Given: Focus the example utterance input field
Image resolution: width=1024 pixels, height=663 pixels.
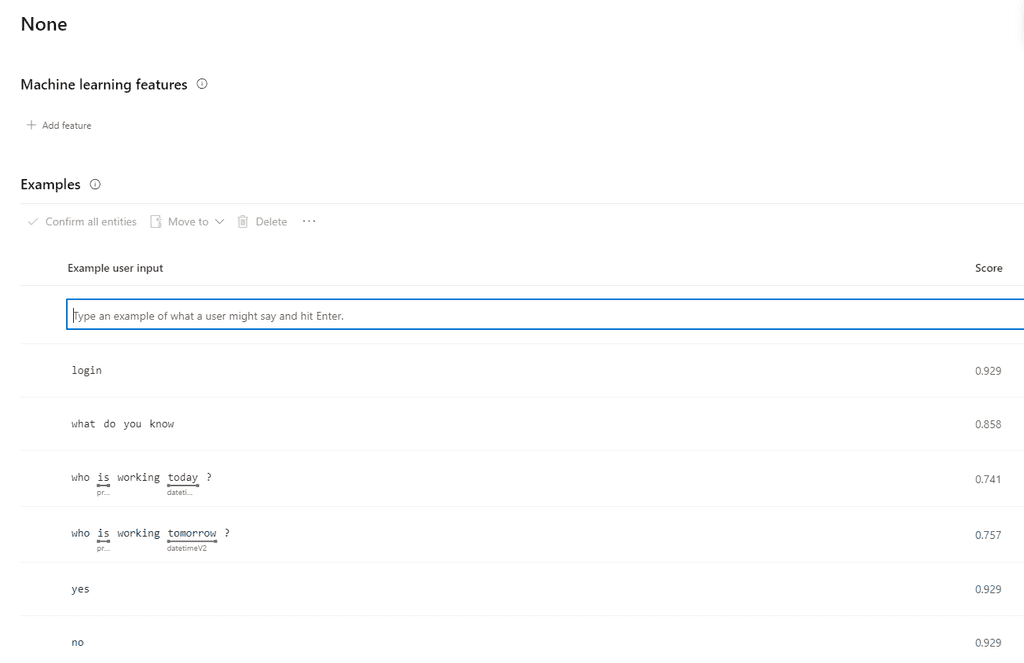Looking at the screenshot, I should pyautogui.click(x=540, y=316).
